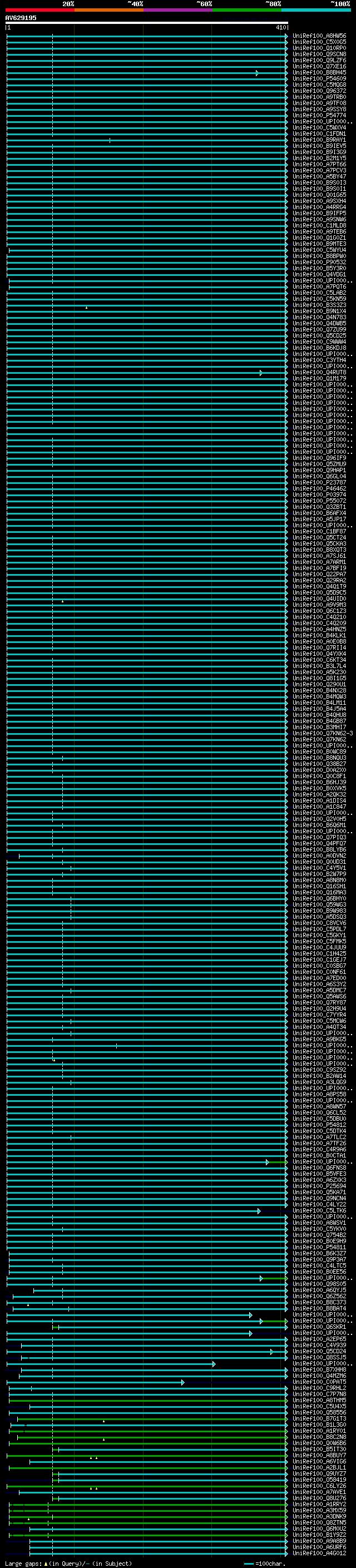Select label UniRef100_B6HJ39
Image resolution: width=356 pixels, height=1568 pixels.
[x=319, y=782]
